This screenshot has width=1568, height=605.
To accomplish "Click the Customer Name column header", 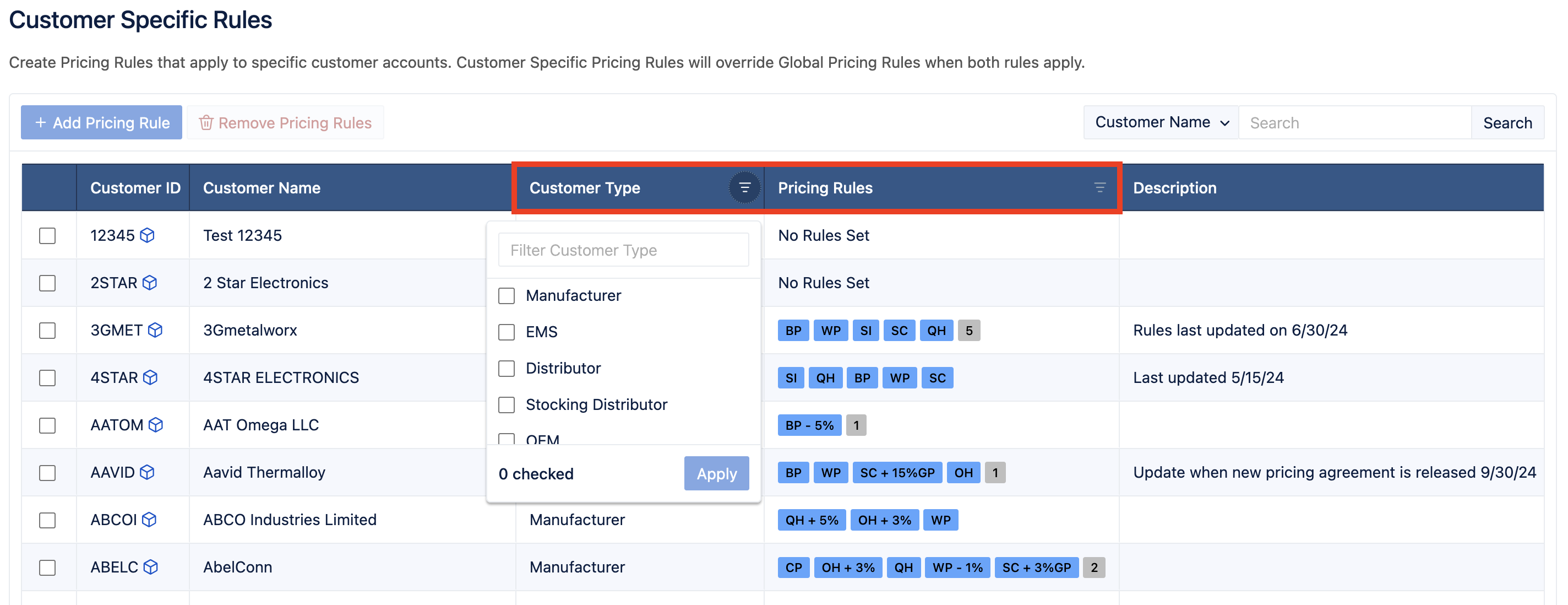I will pos(352,188).
